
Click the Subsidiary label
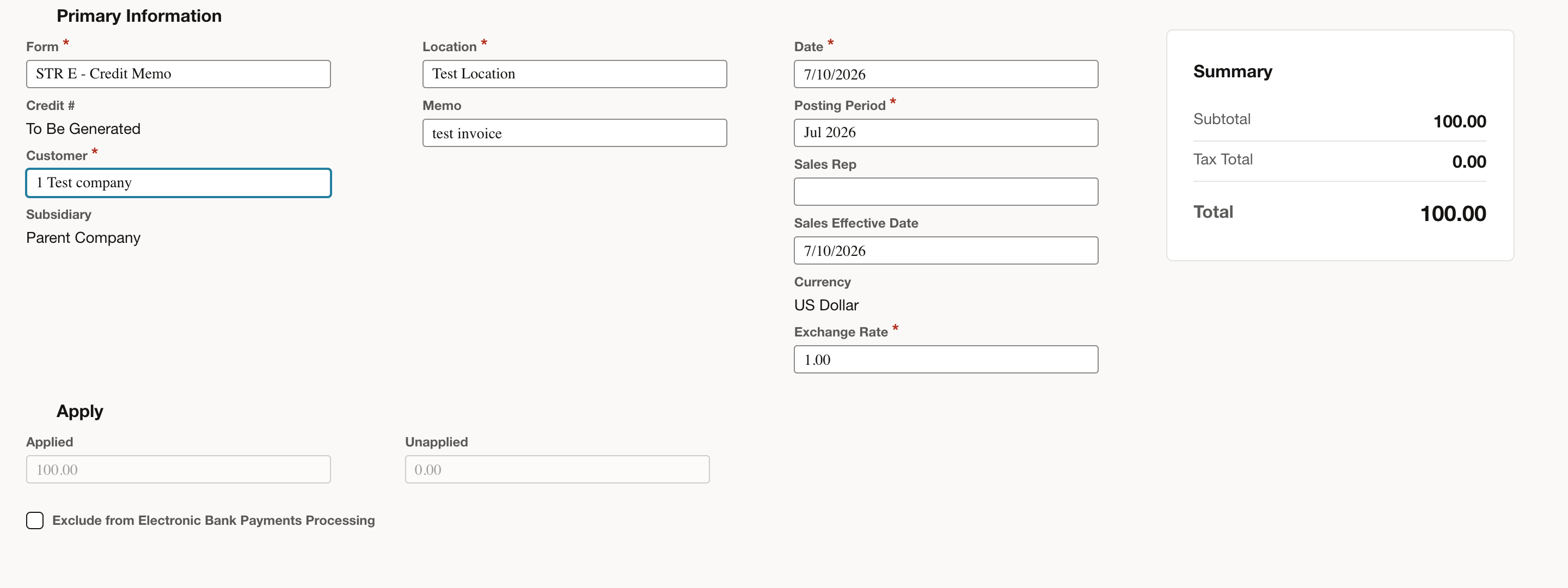(x=58, y=215)
